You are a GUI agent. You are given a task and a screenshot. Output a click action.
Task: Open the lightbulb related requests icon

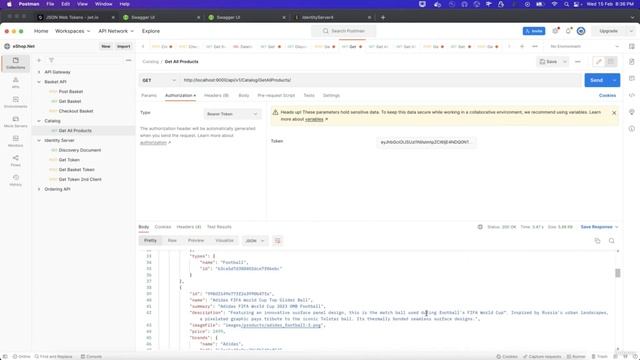coord(632,112)
